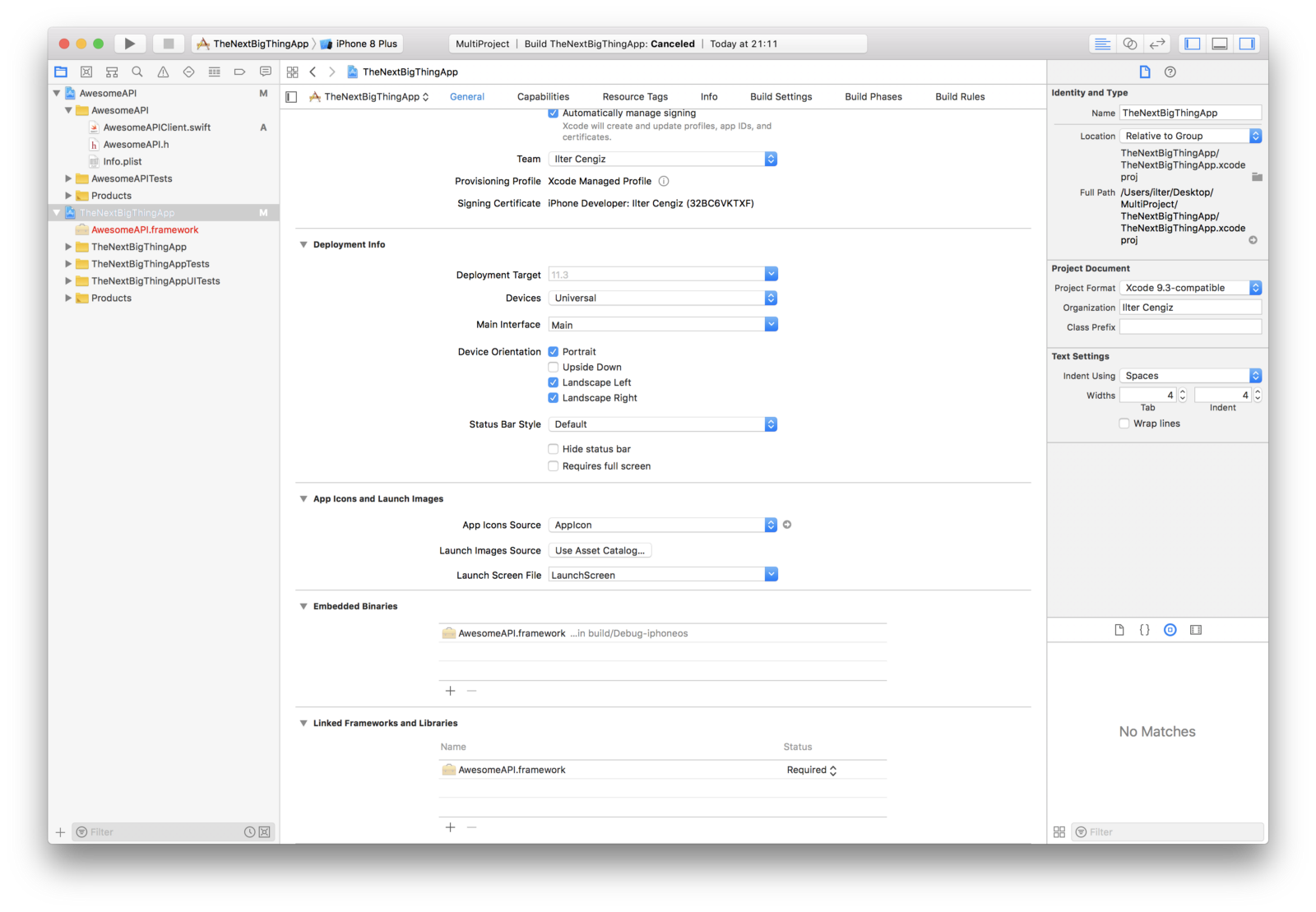Screen dimensions: 1316x912
Task: Collapse the Deployment Info section
Action: tap(304, 244)
